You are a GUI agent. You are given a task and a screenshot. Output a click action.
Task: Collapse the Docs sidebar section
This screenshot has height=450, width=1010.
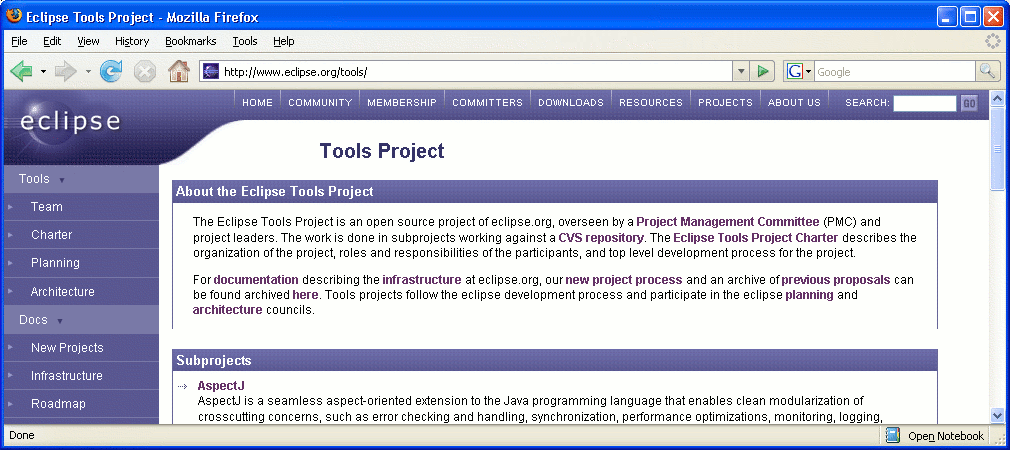pos(60,321)
